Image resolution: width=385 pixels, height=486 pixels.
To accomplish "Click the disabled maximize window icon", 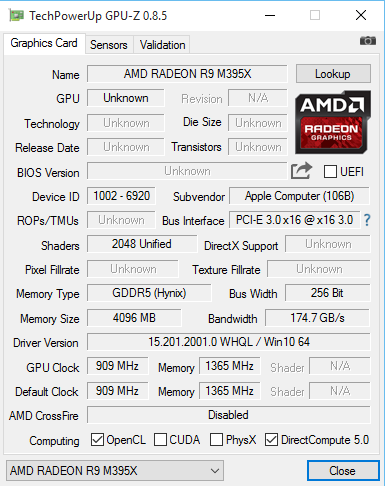I will [315, 15].
